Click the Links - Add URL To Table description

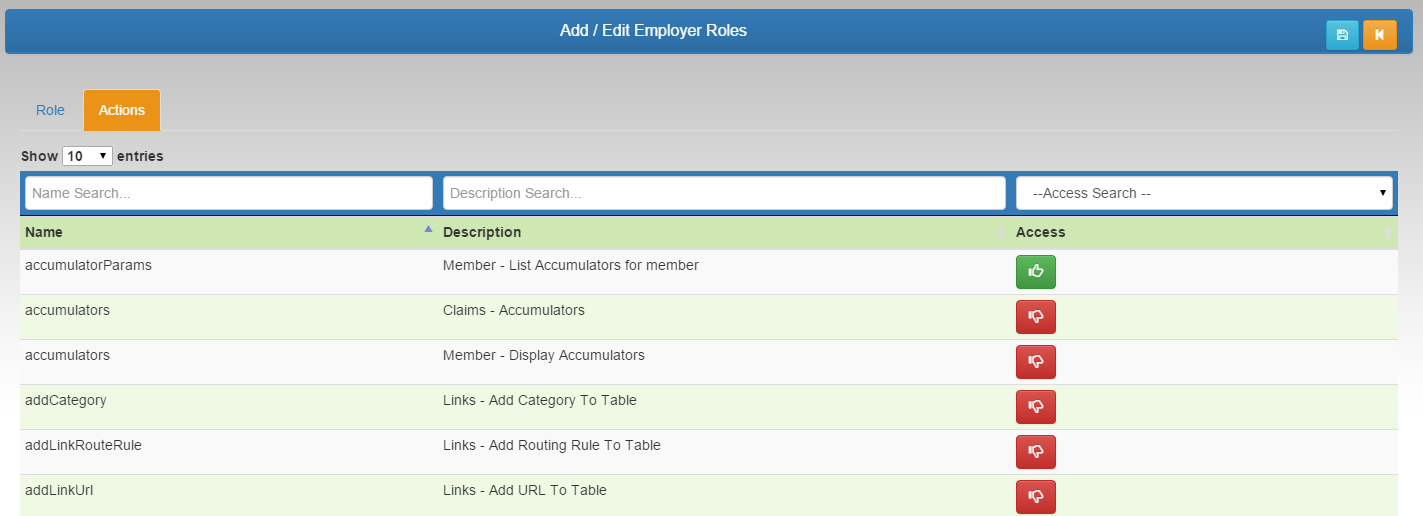pyautogui.click(x=524, y=490)
